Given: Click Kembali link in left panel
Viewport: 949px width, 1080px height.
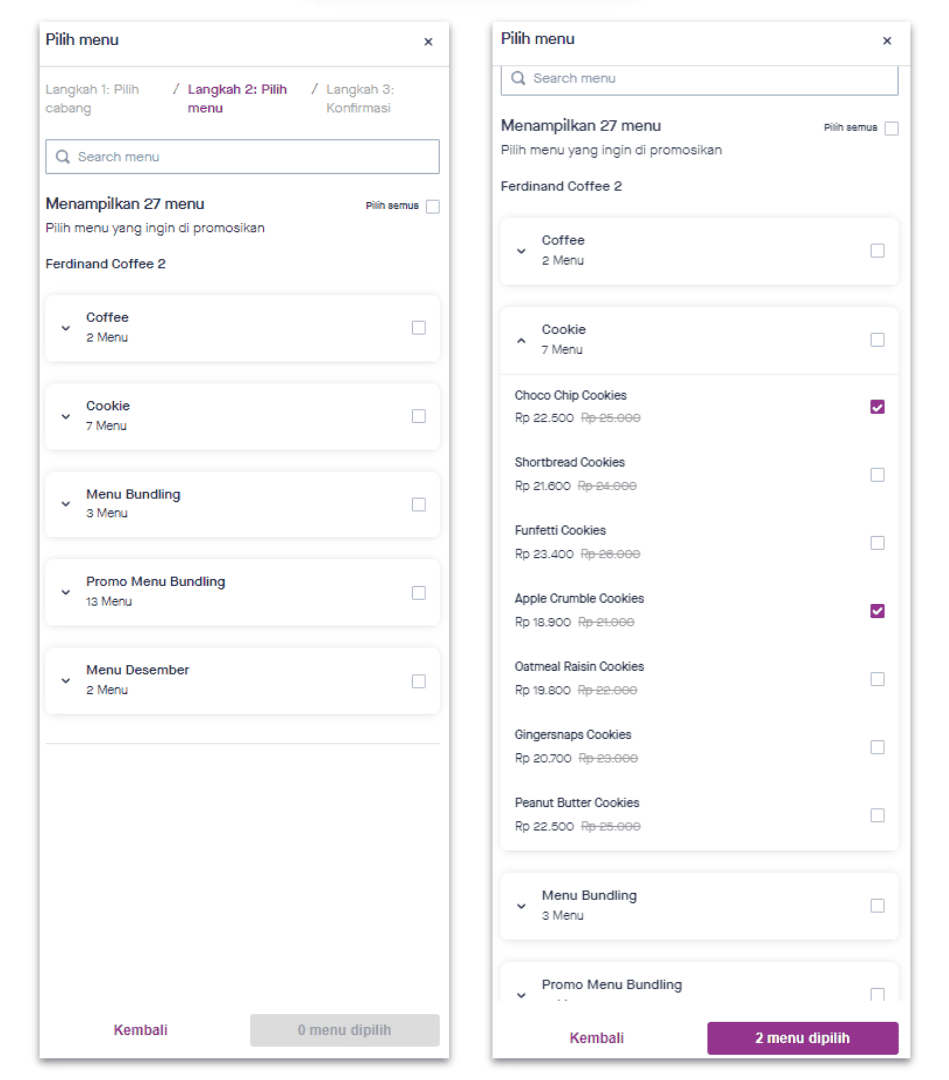Looking at the screenshot, I should coord(140,1030).
